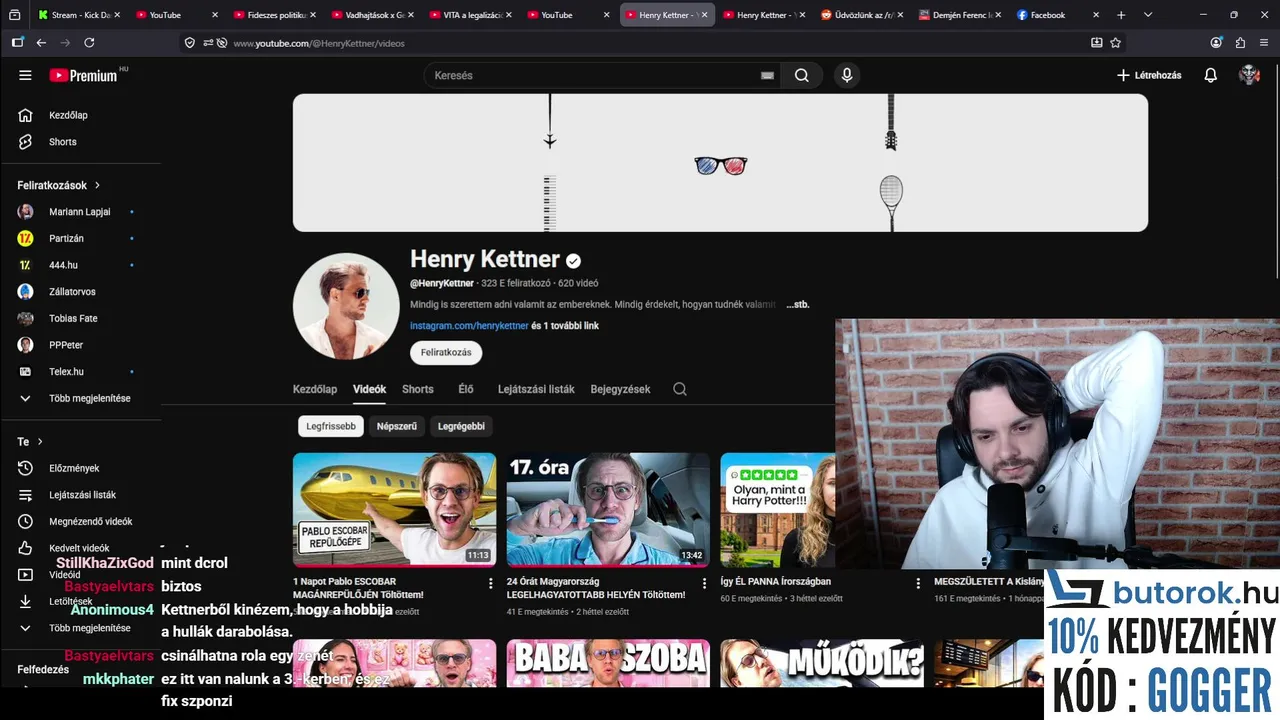Viewport: 1280px width, 720px height.
Task: Go back in browser history
Action: point(41,43)
